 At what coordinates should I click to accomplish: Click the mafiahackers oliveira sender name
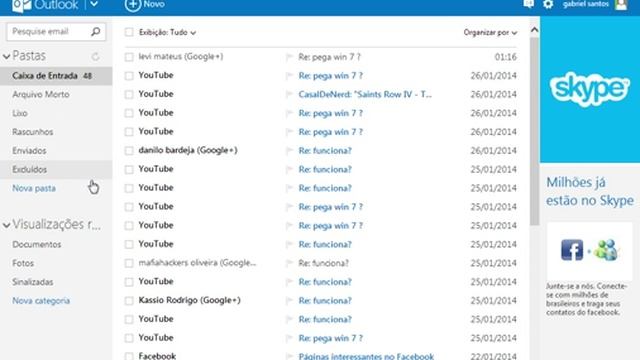197,263
